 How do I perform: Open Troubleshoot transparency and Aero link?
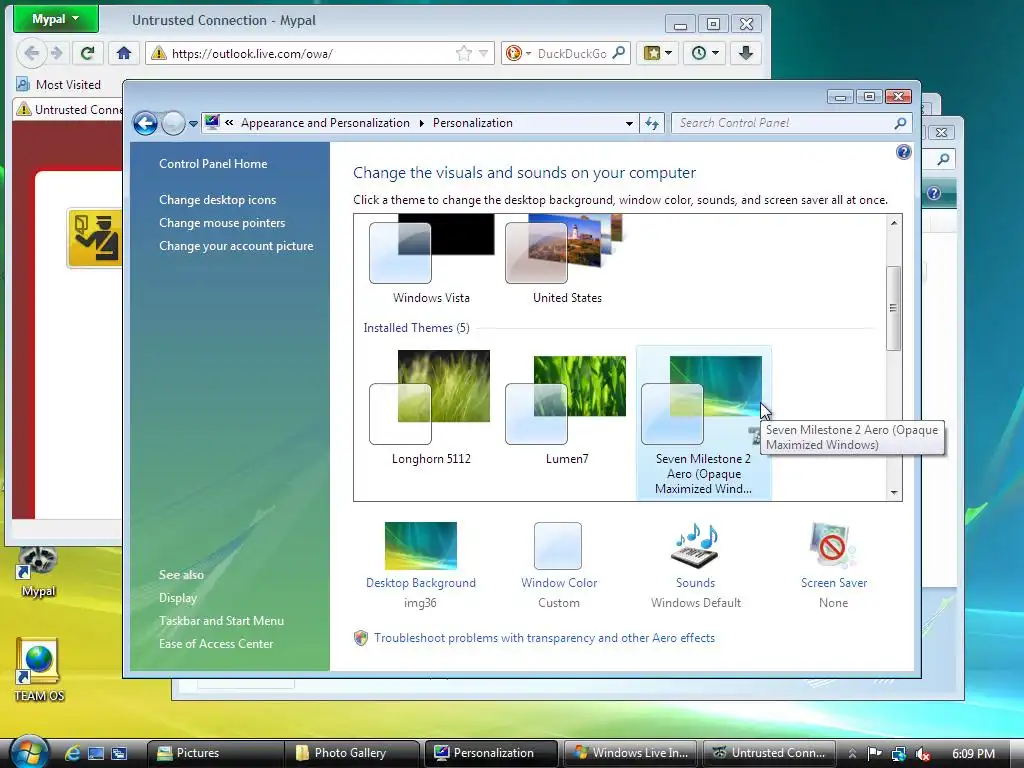[544, 638]
